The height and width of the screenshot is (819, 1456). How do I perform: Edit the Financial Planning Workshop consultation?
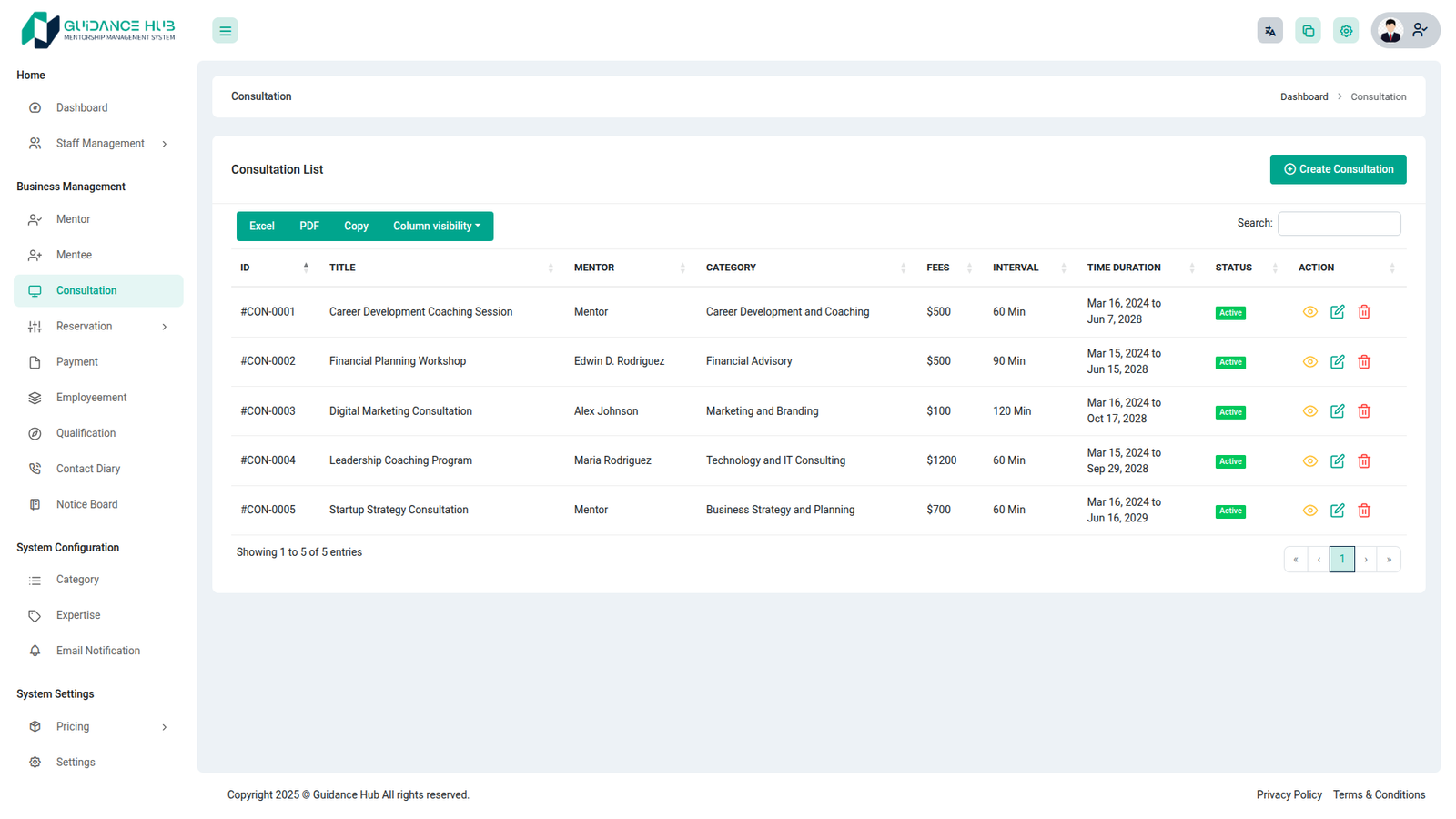pos(1337,362)
